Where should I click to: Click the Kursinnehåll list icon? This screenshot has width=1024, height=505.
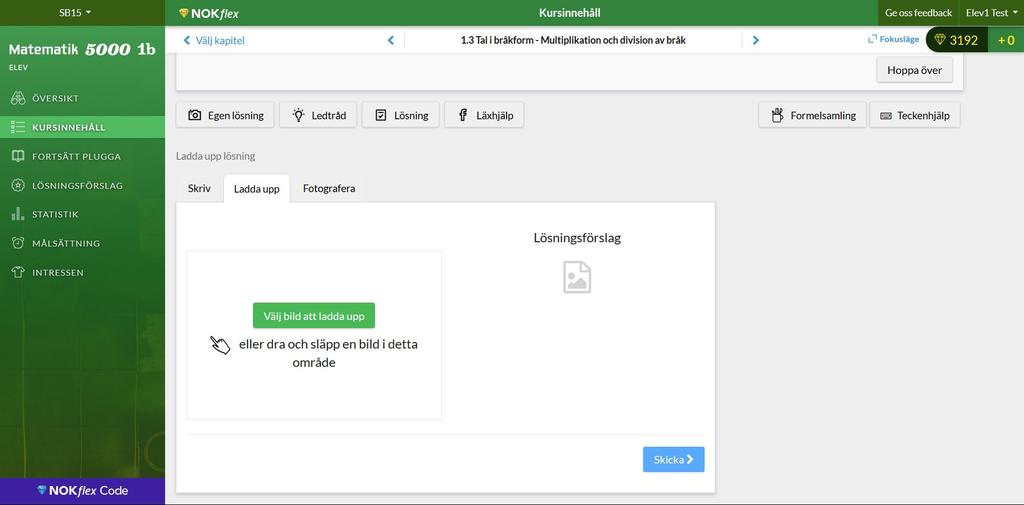click(x=18, y=127)
